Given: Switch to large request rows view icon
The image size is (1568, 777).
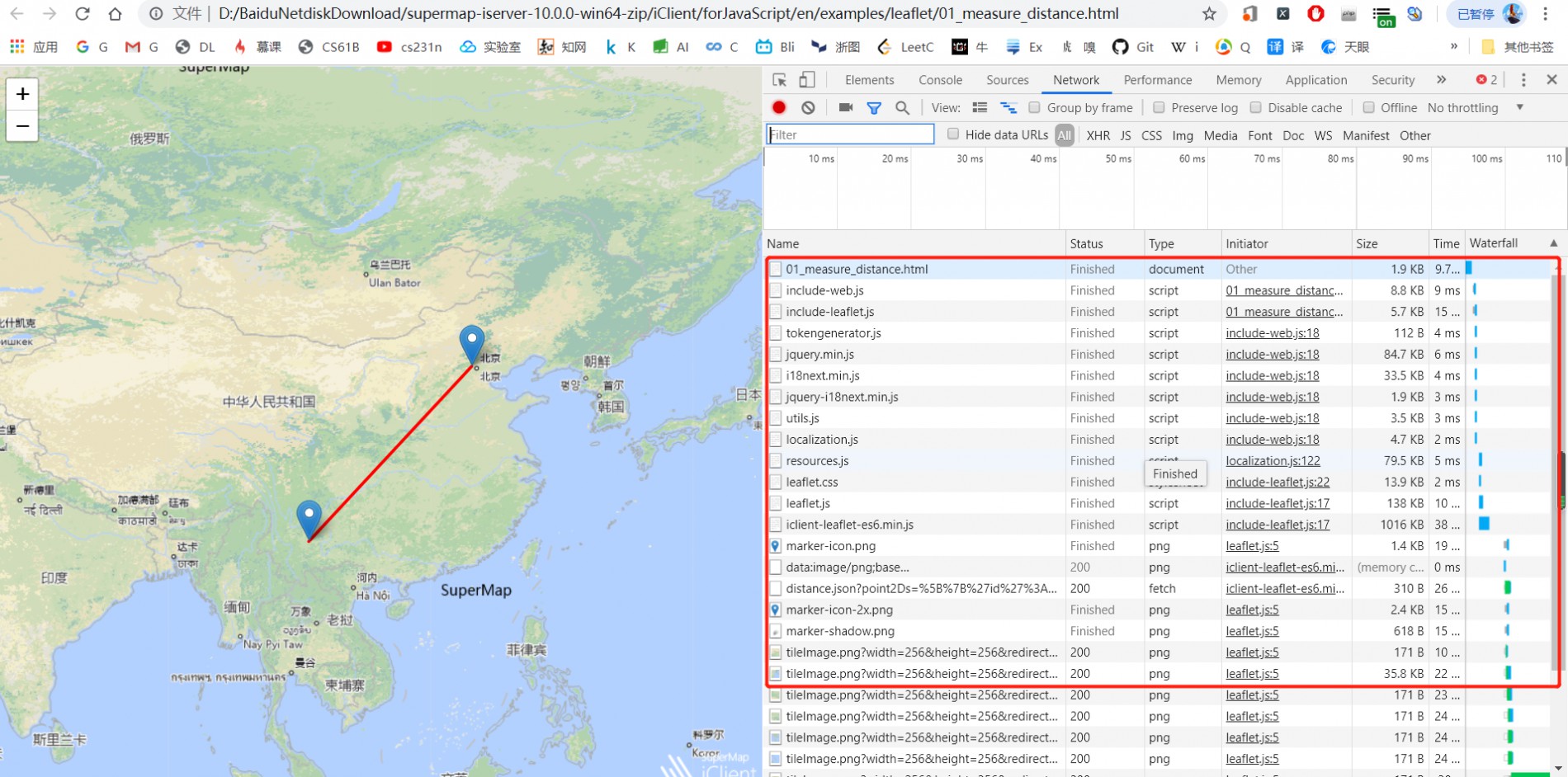Looking at the screenshot, I should 980,107.
